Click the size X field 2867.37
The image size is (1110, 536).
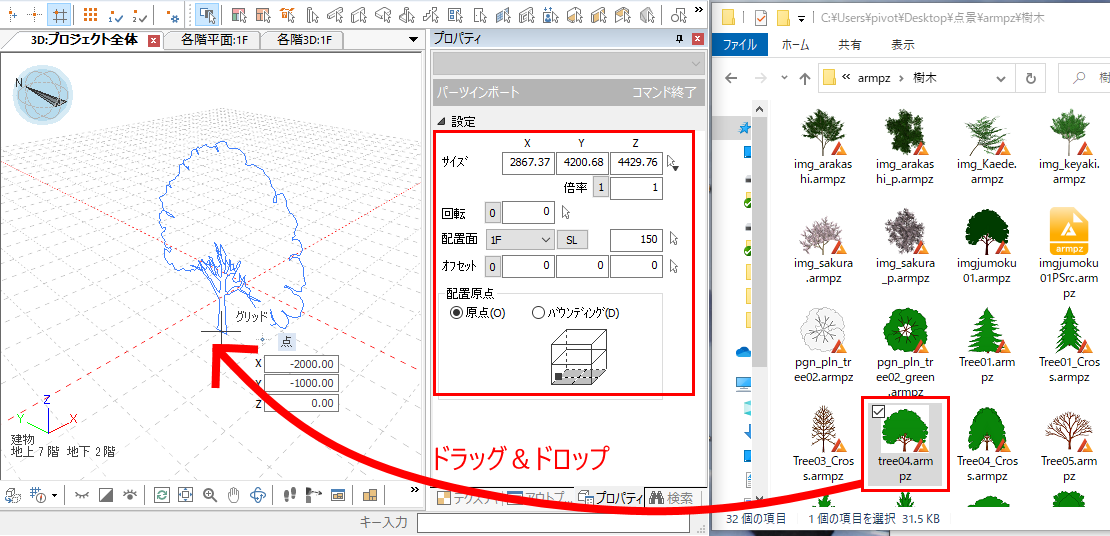point(527,163)
